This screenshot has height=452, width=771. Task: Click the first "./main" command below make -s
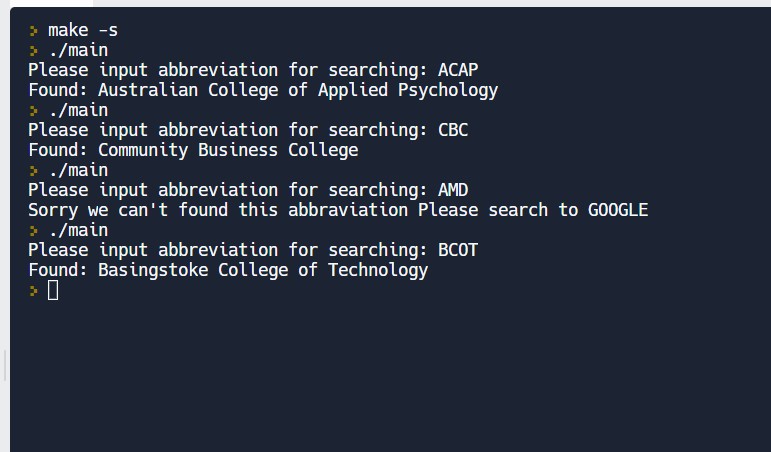pos(78,50)
